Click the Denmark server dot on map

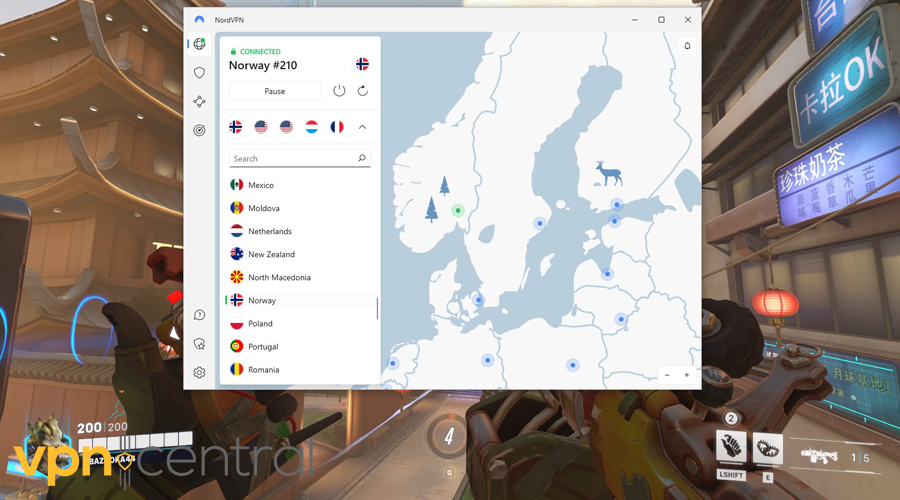[x=478, y=300]
